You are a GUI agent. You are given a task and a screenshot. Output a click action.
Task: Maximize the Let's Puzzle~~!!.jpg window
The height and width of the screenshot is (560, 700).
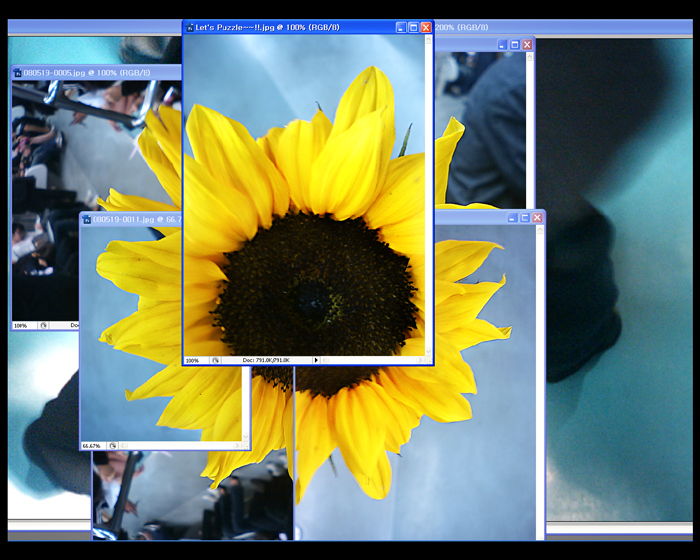tap(413, 28)
